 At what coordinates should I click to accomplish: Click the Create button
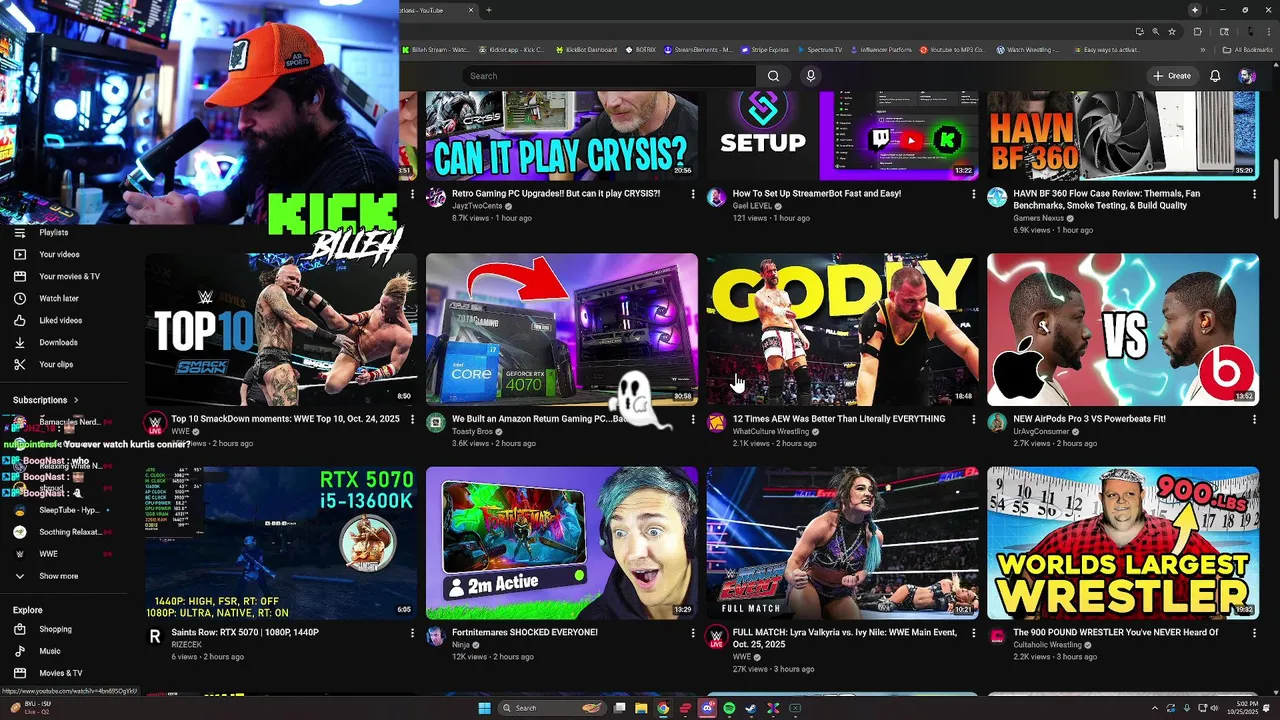[x=1172, y=76]
